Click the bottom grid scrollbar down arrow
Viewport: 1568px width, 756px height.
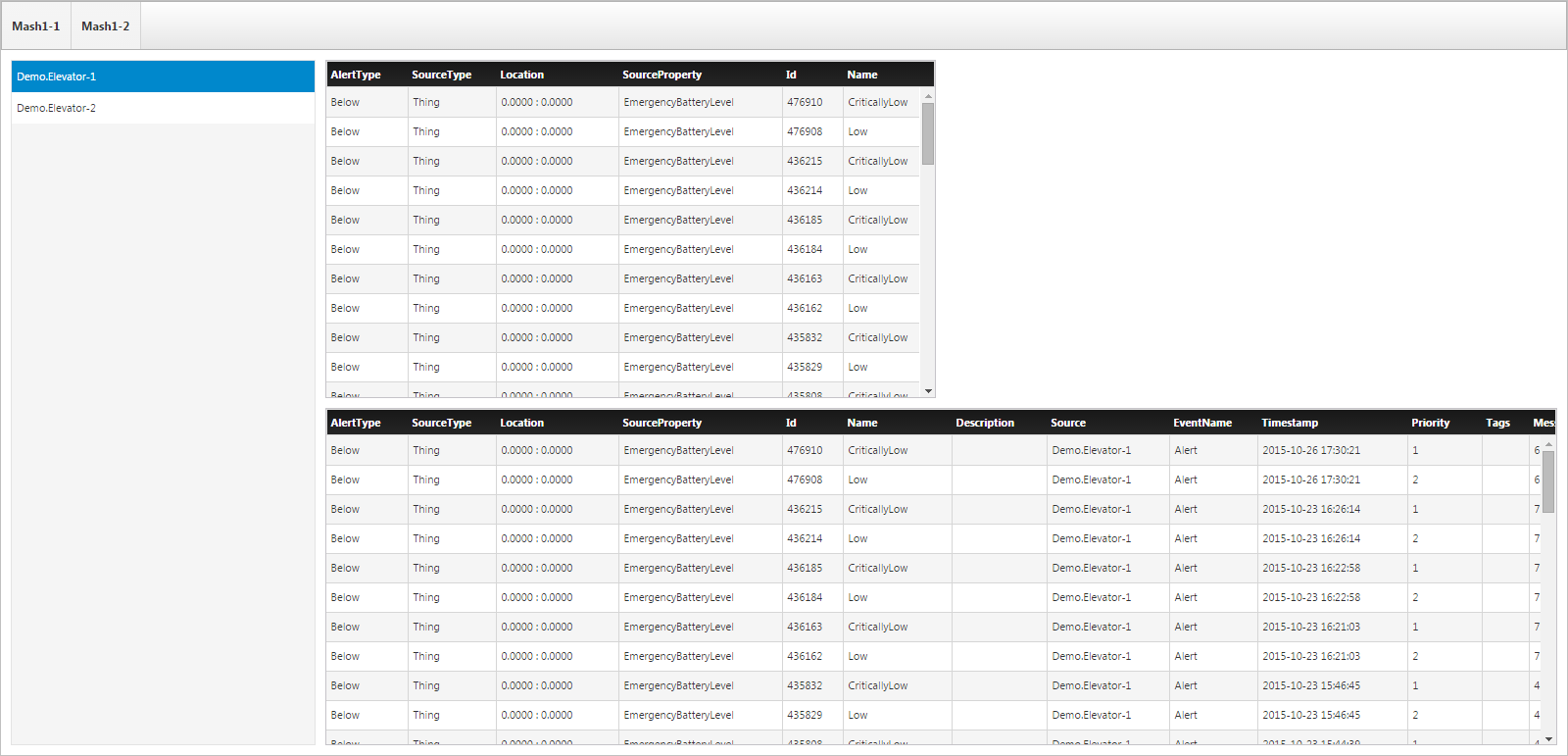1548,739
